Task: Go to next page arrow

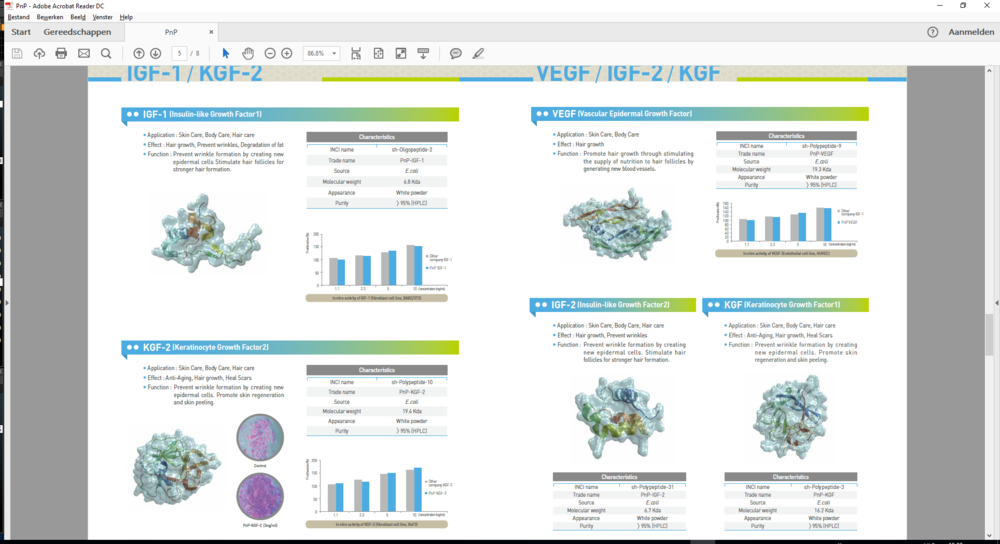Action: [x=156, y=54]
